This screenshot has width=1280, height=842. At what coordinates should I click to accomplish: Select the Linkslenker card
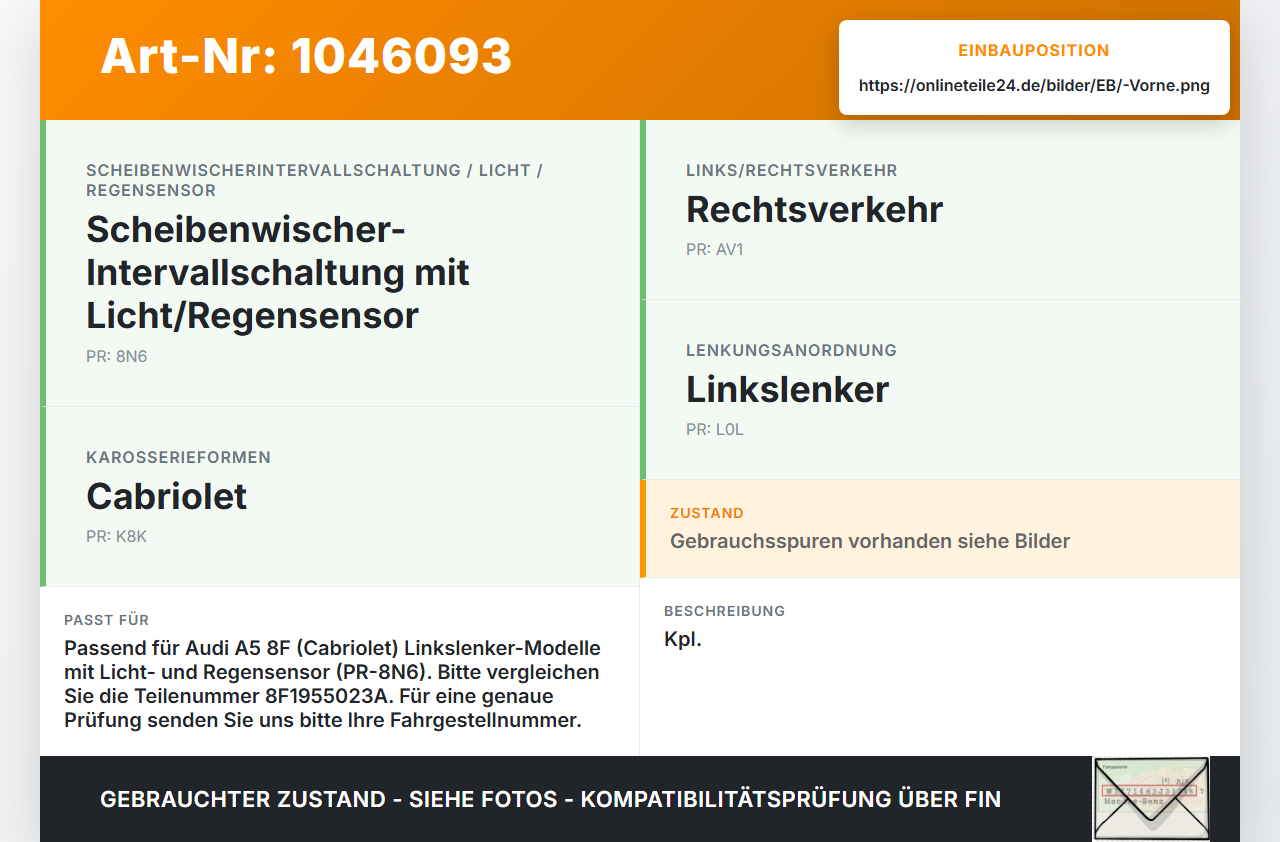click(940, 390)
